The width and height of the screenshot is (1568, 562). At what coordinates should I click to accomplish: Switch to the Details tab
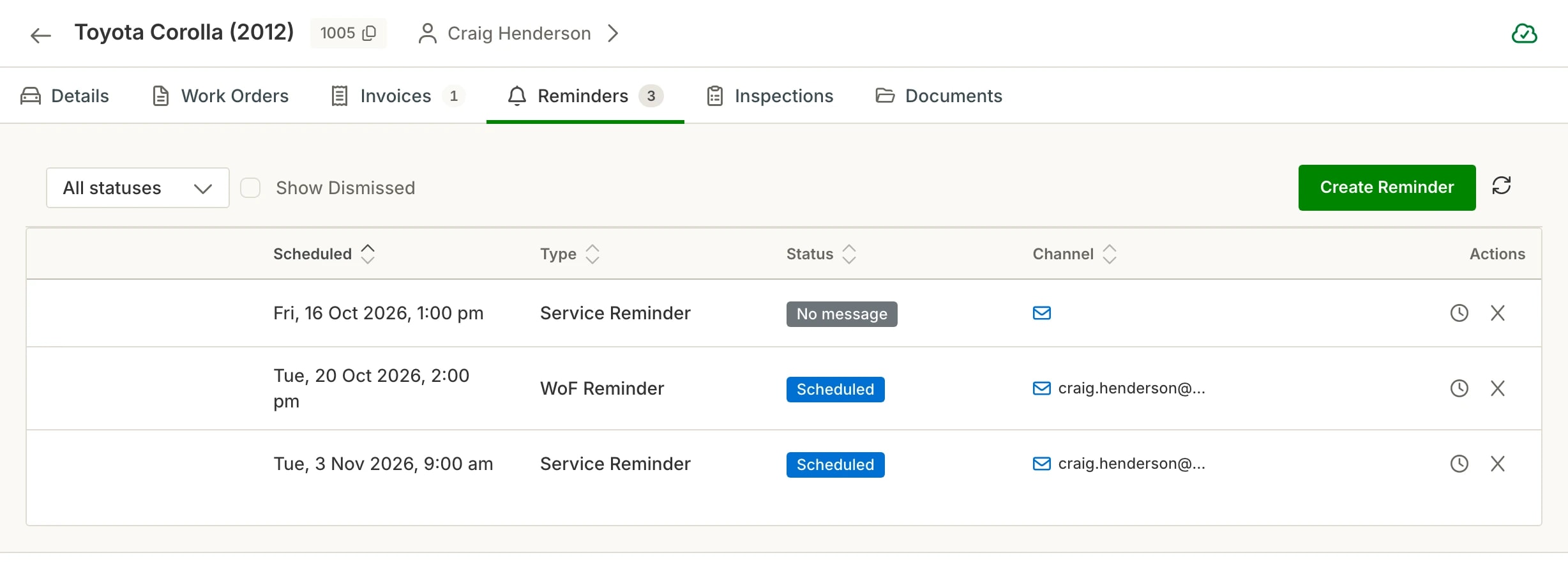pos(64,96)
